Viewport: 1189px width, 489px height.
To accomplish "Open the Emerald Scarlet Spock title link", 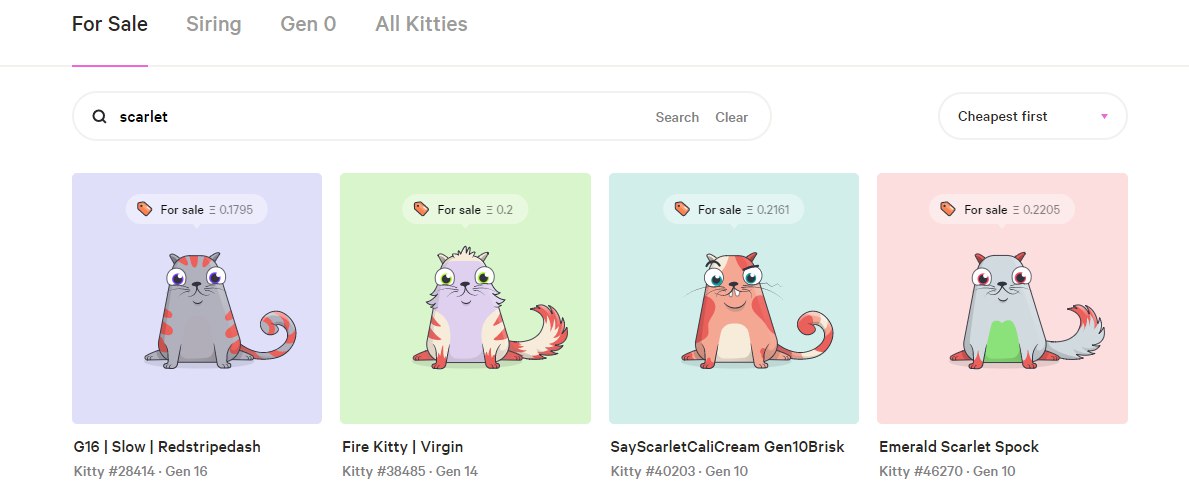I will coord(958,447).
